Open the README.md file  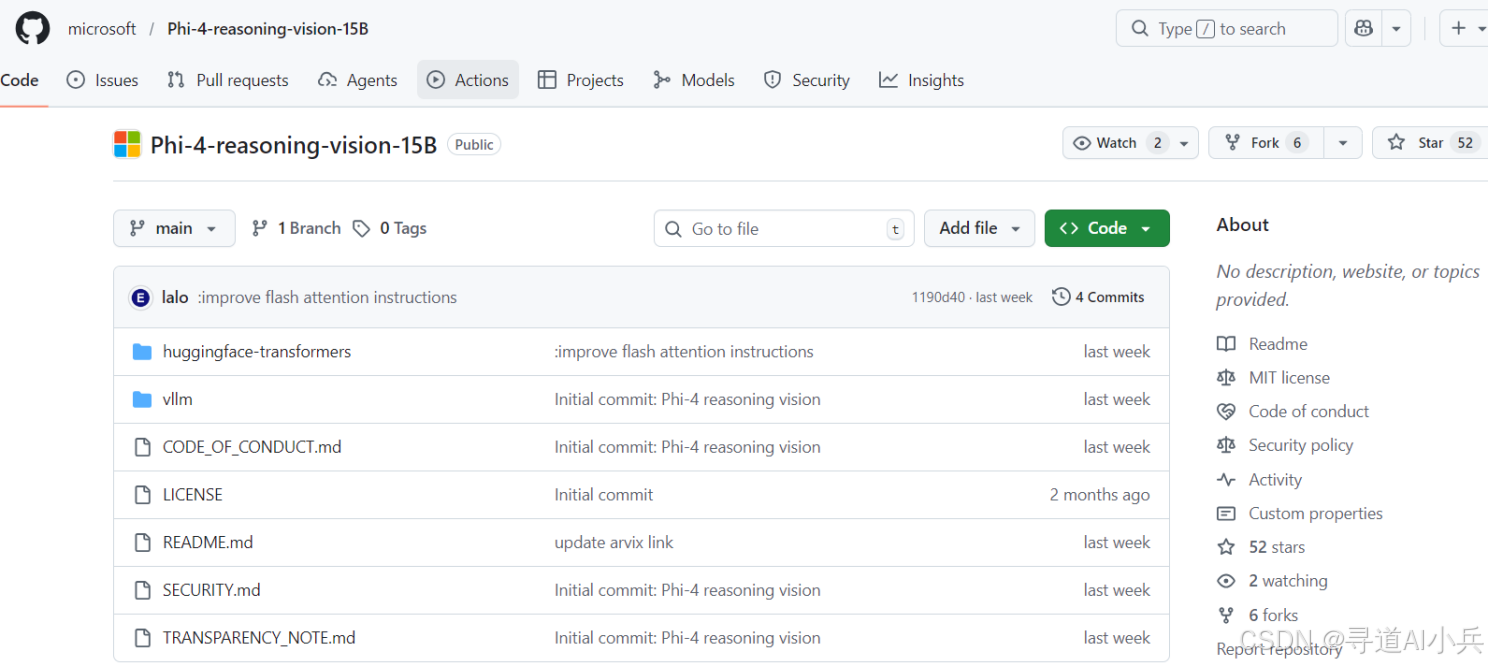208,542
